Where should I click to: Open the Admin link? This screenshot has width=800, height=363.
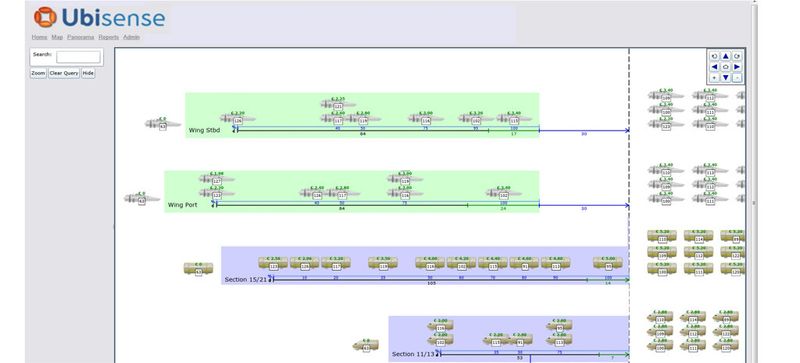click(131, 37)
